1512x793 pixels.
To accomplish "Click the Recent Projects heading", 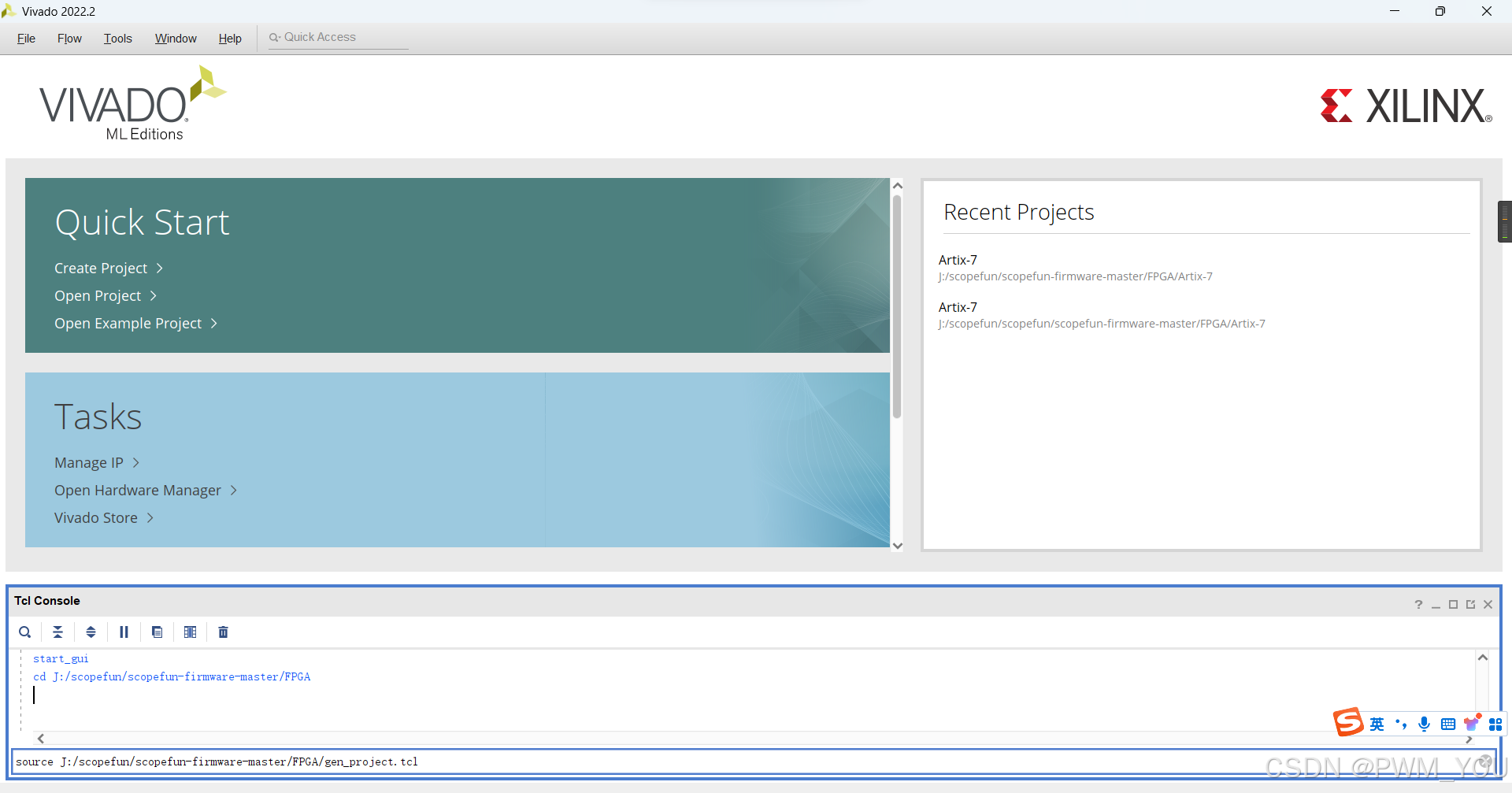I will point(1019,213).
